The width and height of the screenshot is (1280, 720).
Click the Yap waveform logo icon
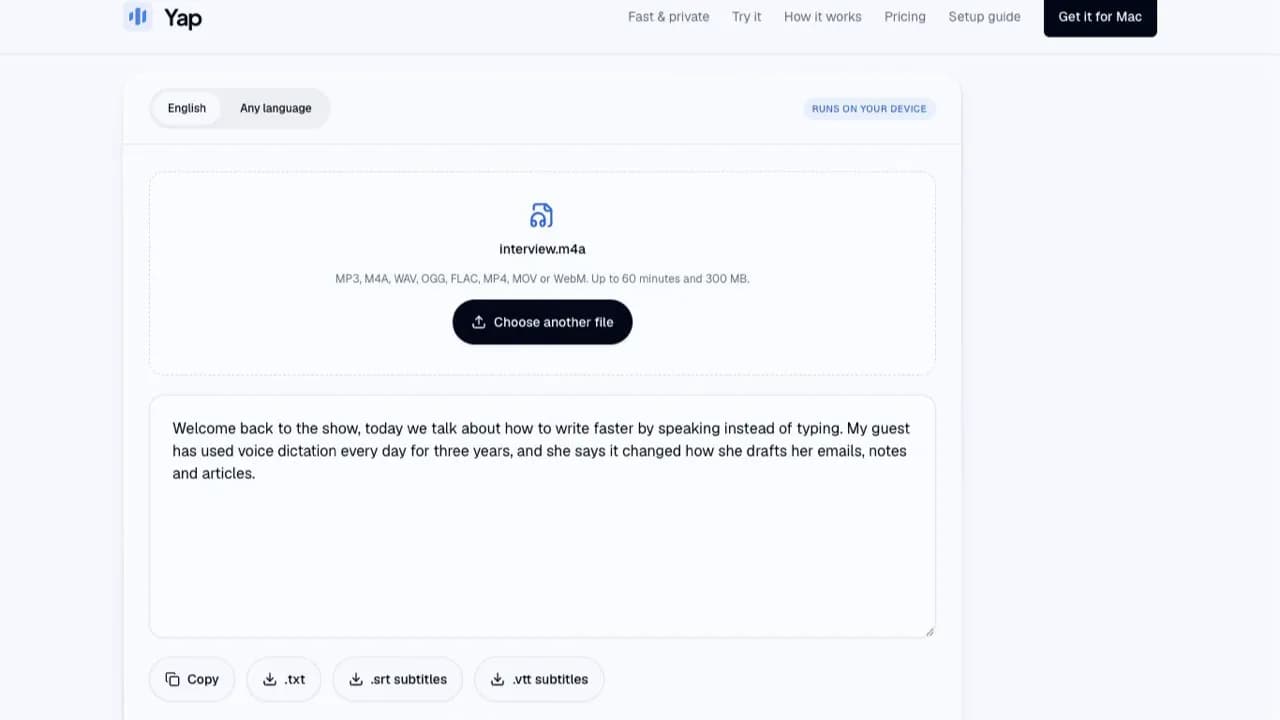[138, 16]
